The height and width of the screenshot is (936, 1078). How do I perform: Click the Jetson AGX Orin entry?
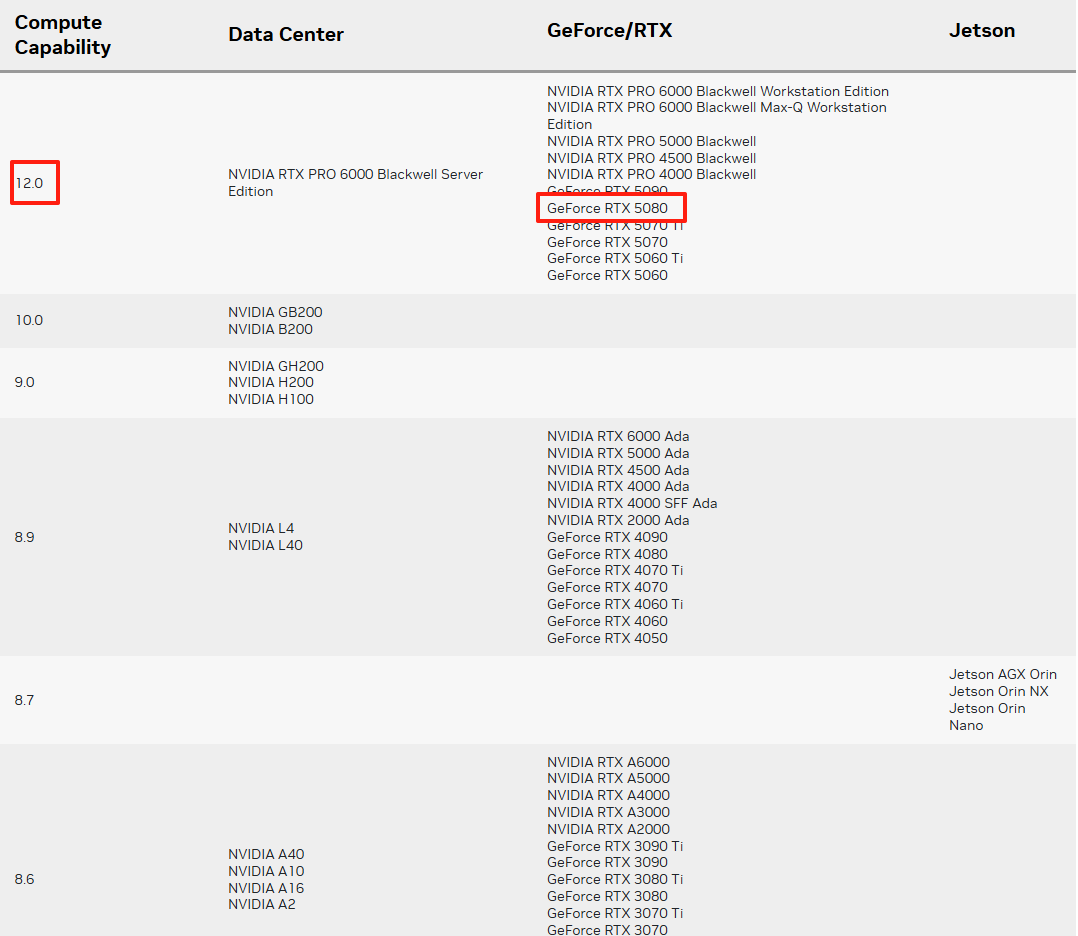(1003, 675)
